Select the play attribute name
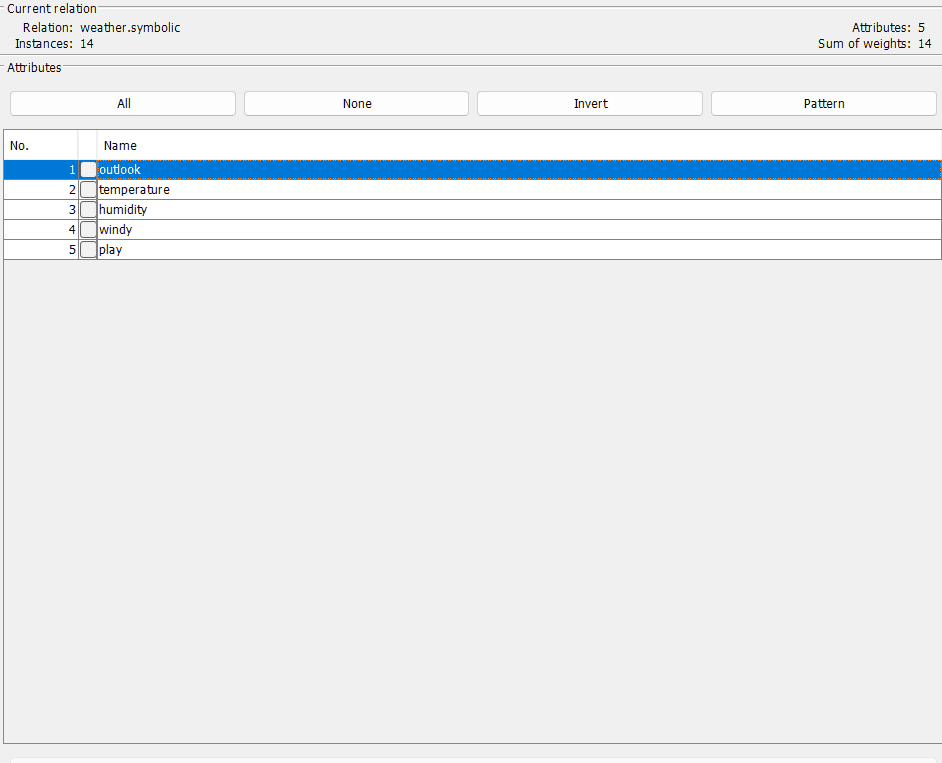 pyautogui.click(x=111, y=250)
